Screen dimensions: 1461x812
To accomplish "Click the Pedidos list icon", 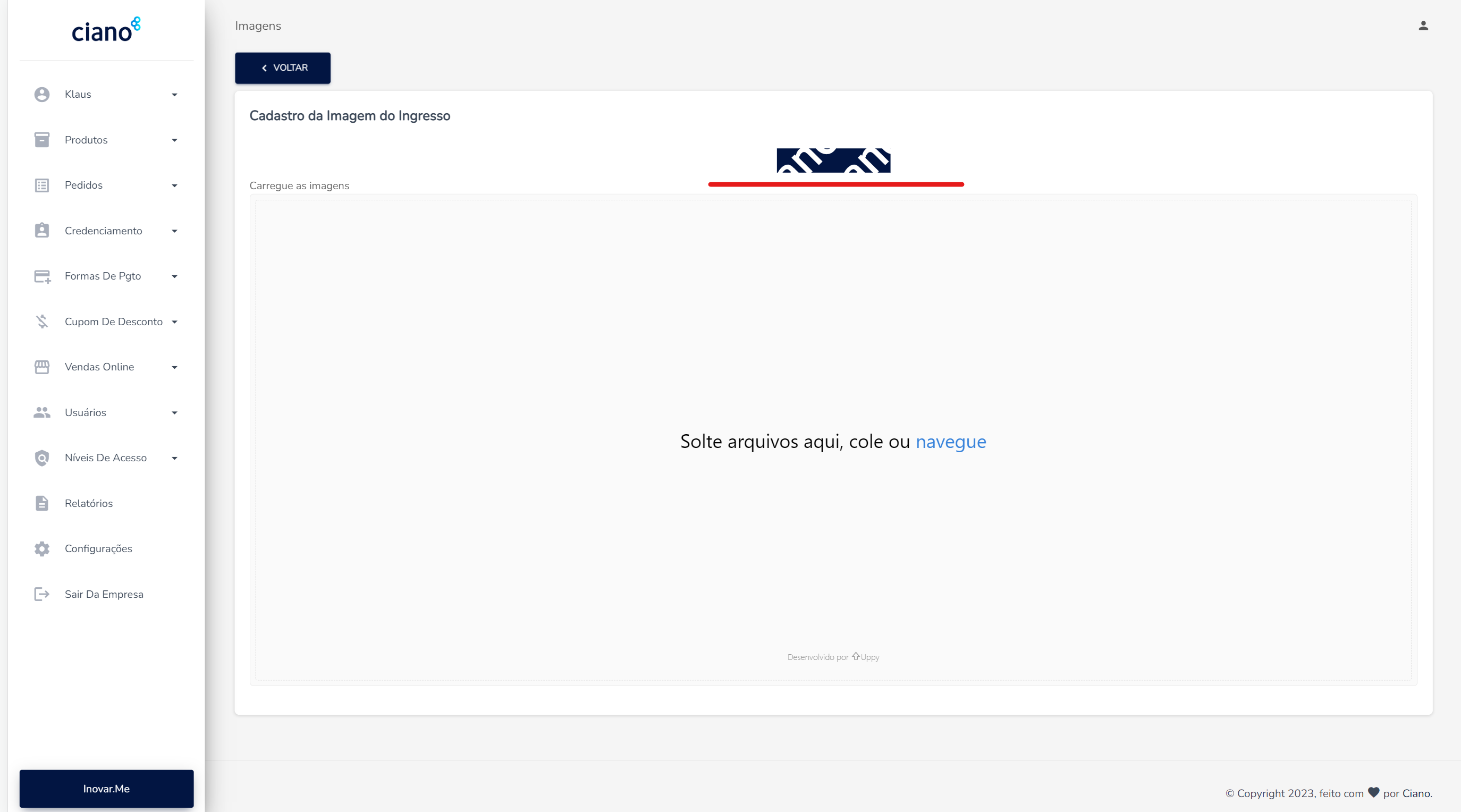I will (x=42, y=185).
